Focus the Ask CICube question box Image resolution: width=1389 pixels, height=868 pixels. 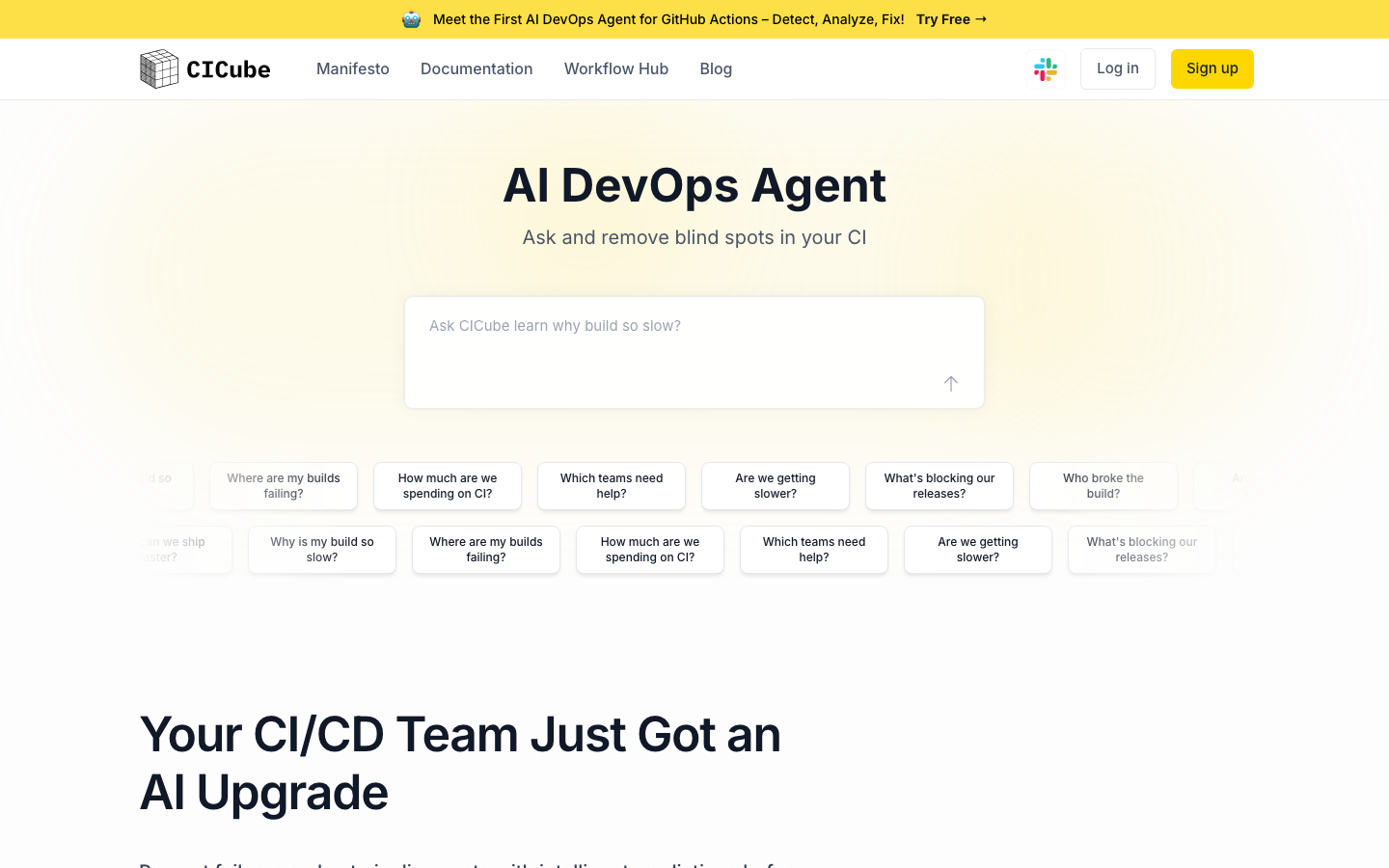694,352
